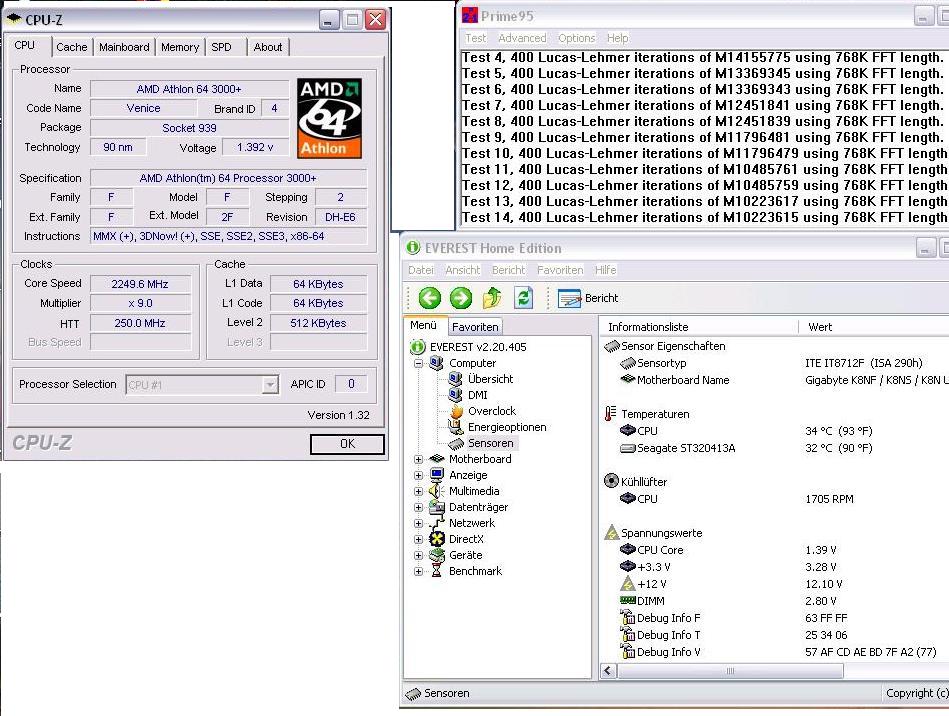Open the Overclock tree entry
949x716 pixels.
[x=491, y=411]
